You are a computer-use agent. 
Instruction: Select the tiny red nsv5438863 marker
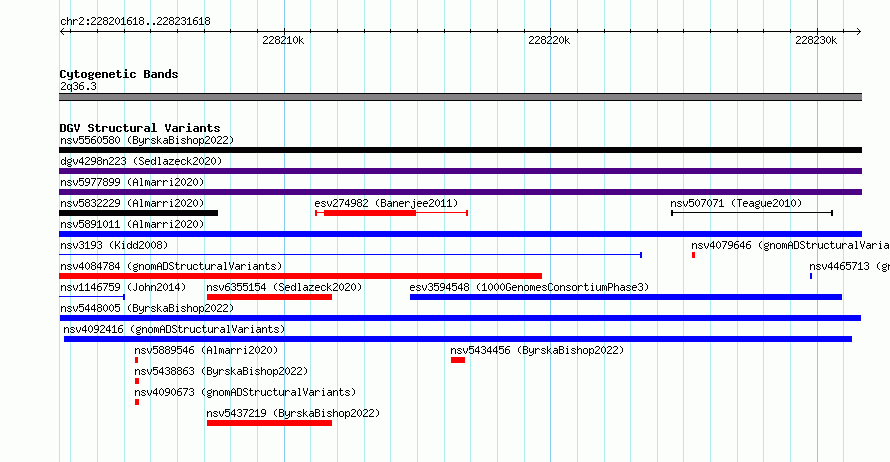coord(137,381)
